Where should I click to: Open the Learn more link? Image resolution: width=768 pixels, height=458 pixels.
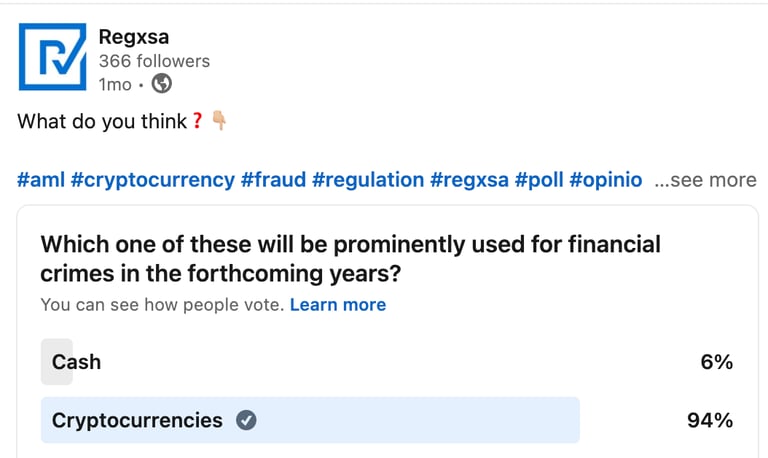tap(338, 304)
